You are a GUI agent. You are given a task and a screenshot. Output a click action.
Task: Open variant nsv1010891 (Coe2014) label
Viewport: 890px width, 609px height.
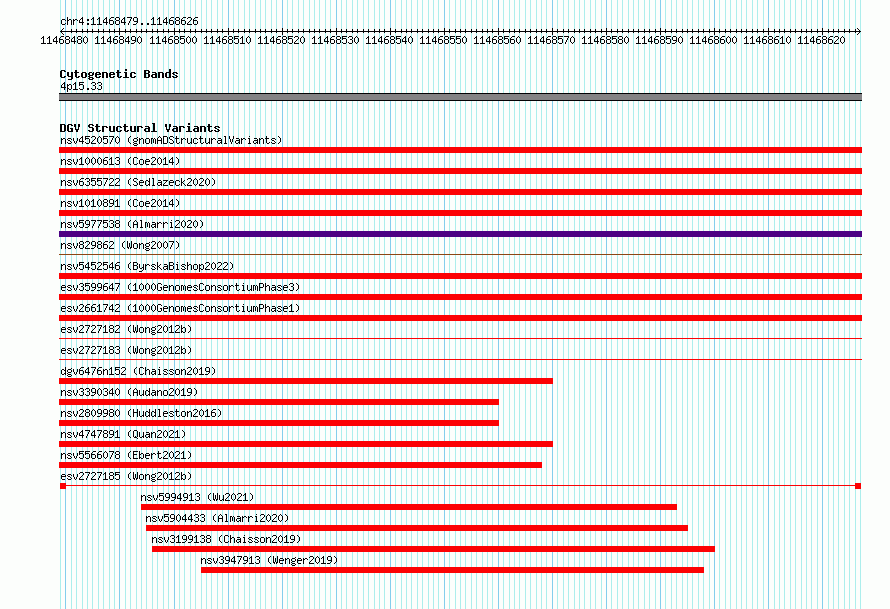tap(120, 203)
